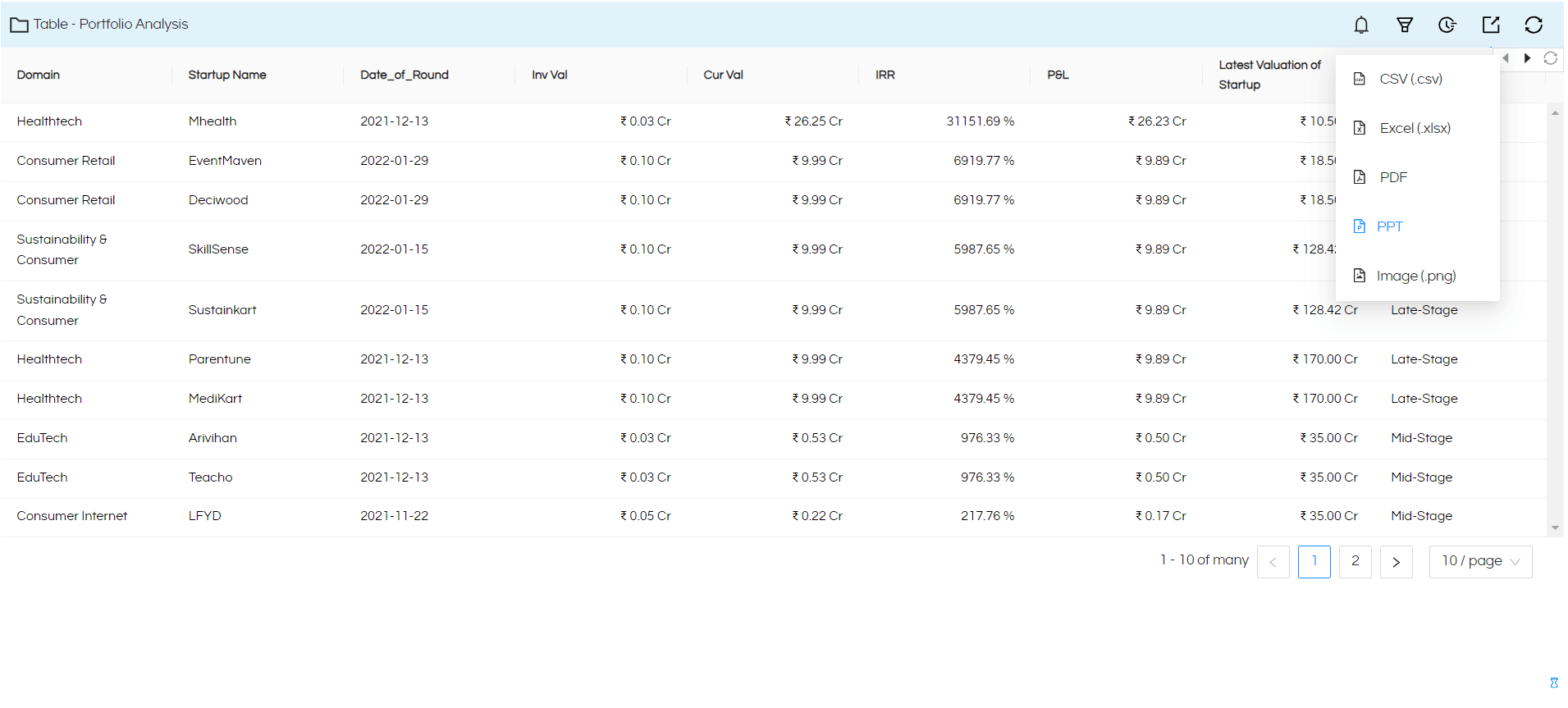This screenshot has height=708, width=1568.
Task: Click the schedule clock icon
Action: 1447,25
